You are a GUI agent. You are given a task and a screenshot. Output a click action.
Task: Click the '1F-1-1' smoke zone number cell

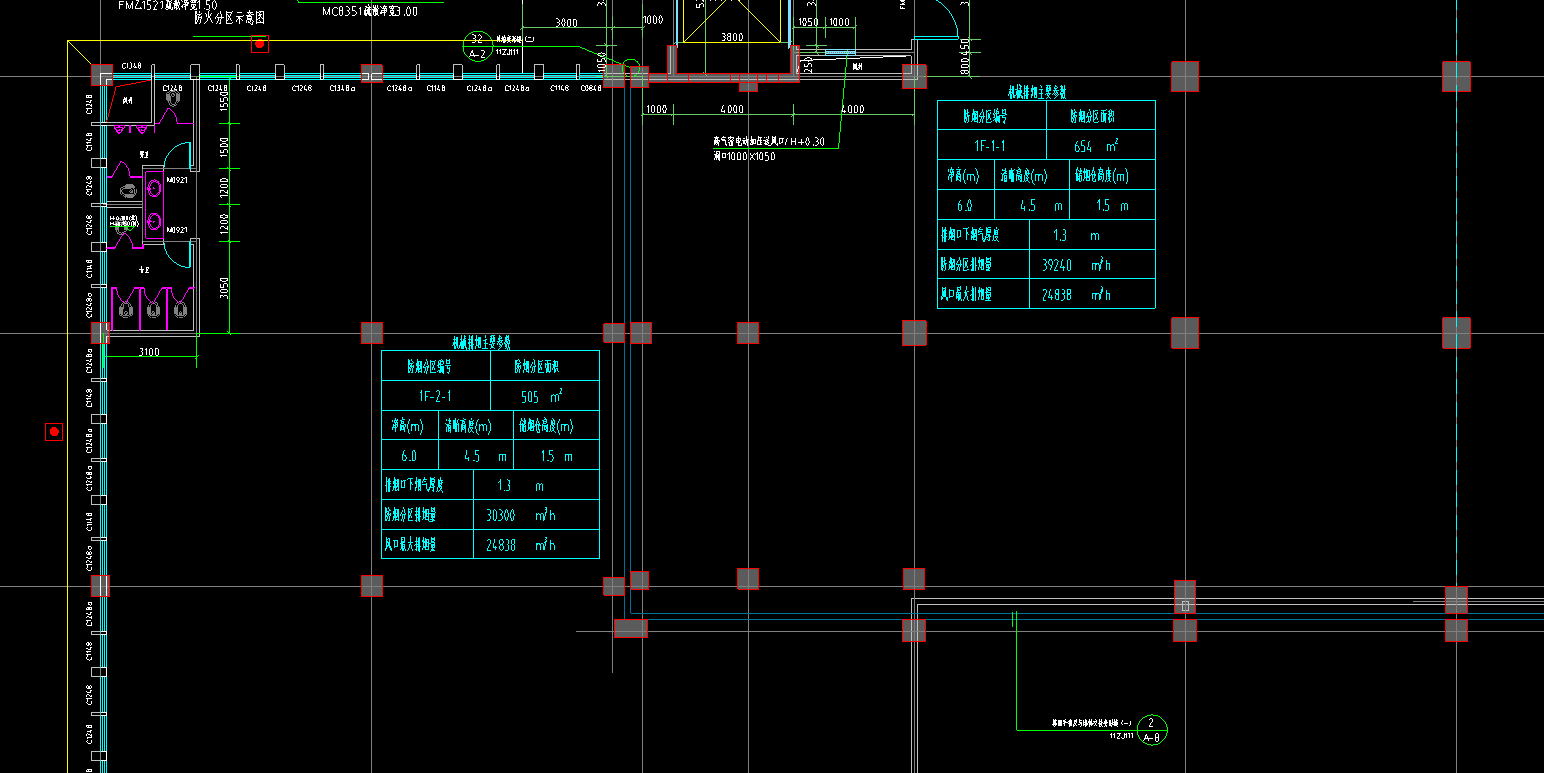point(991,146)
